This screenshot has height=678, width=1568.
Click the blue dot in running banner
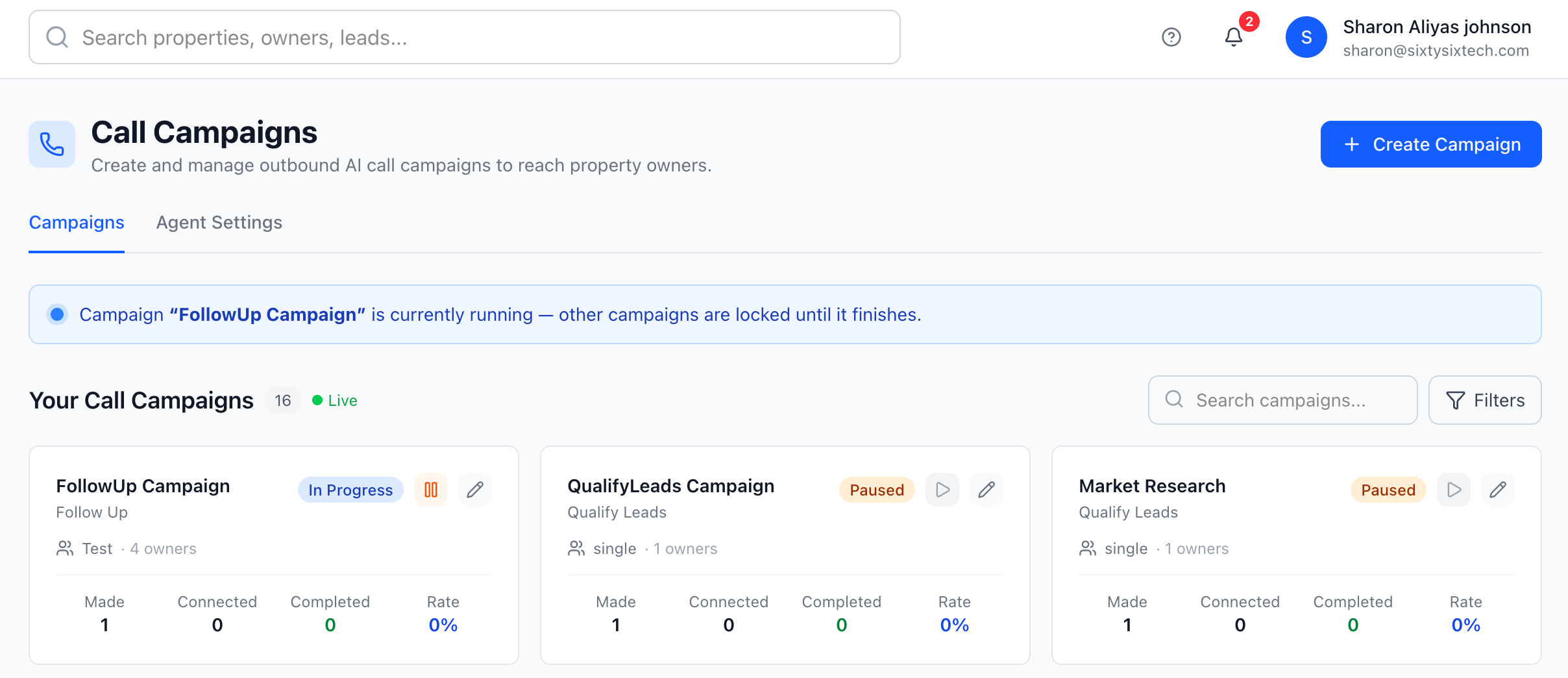[x=57, y=314]
